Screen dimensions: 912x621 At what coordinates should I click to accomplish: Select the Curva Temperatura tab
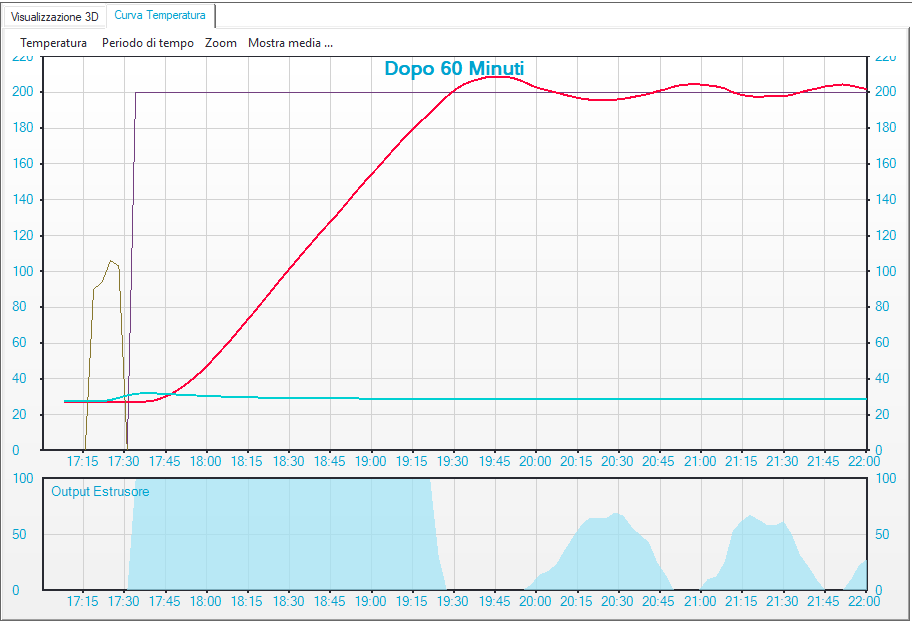(160, 16)
